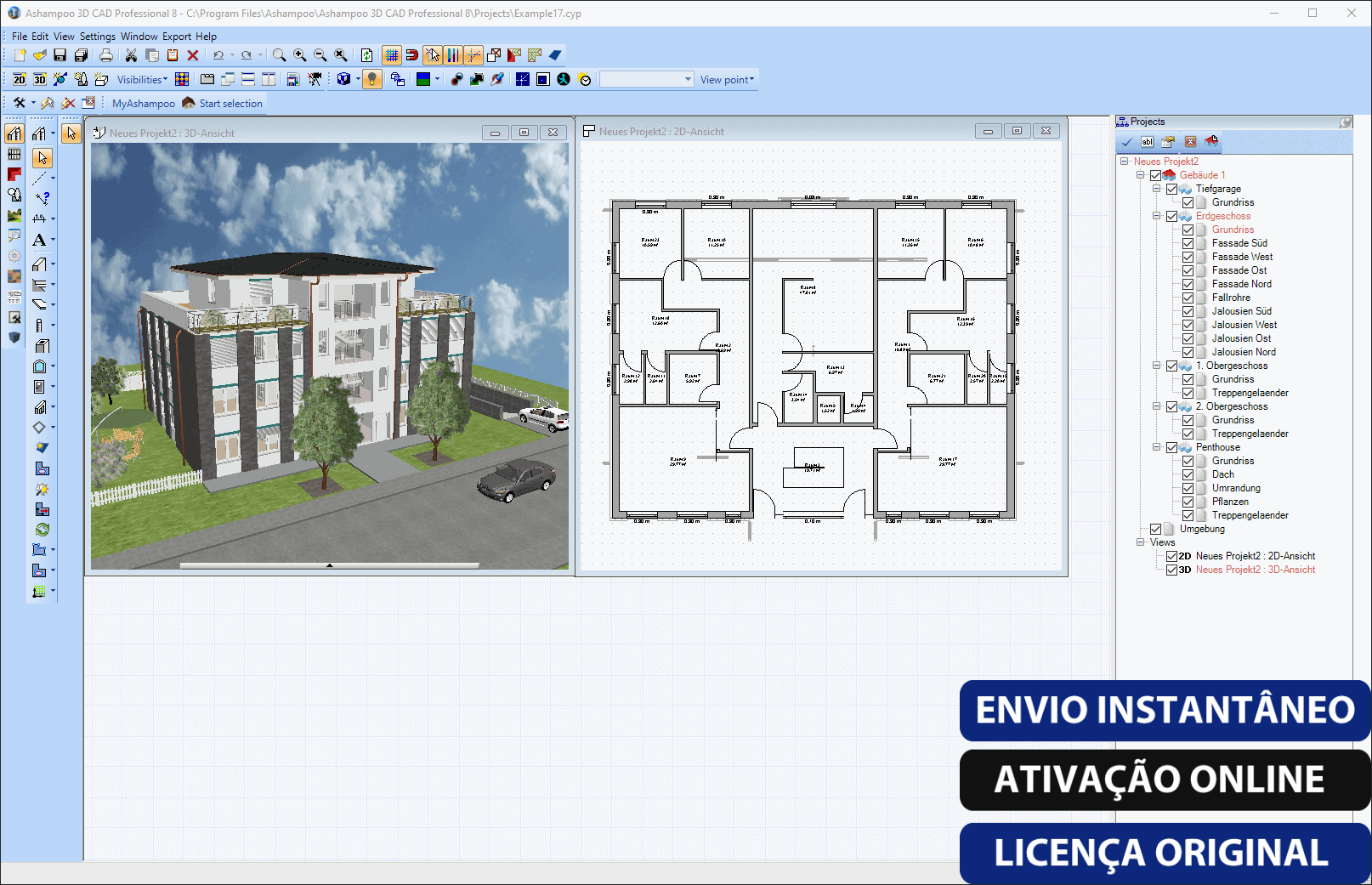
Task: Open the empty combo box next to View point
Action: pos(647,79)
